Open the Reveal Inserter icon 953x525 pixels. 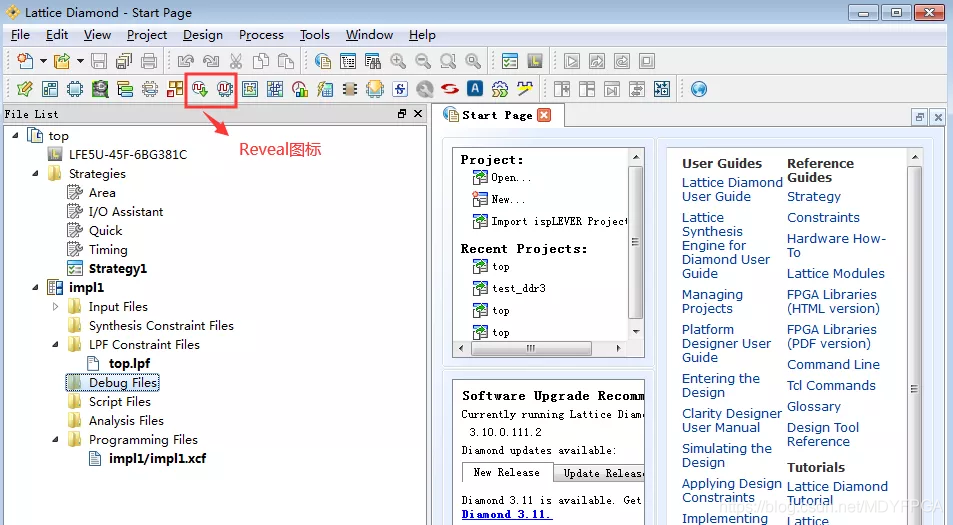(200, 89)
